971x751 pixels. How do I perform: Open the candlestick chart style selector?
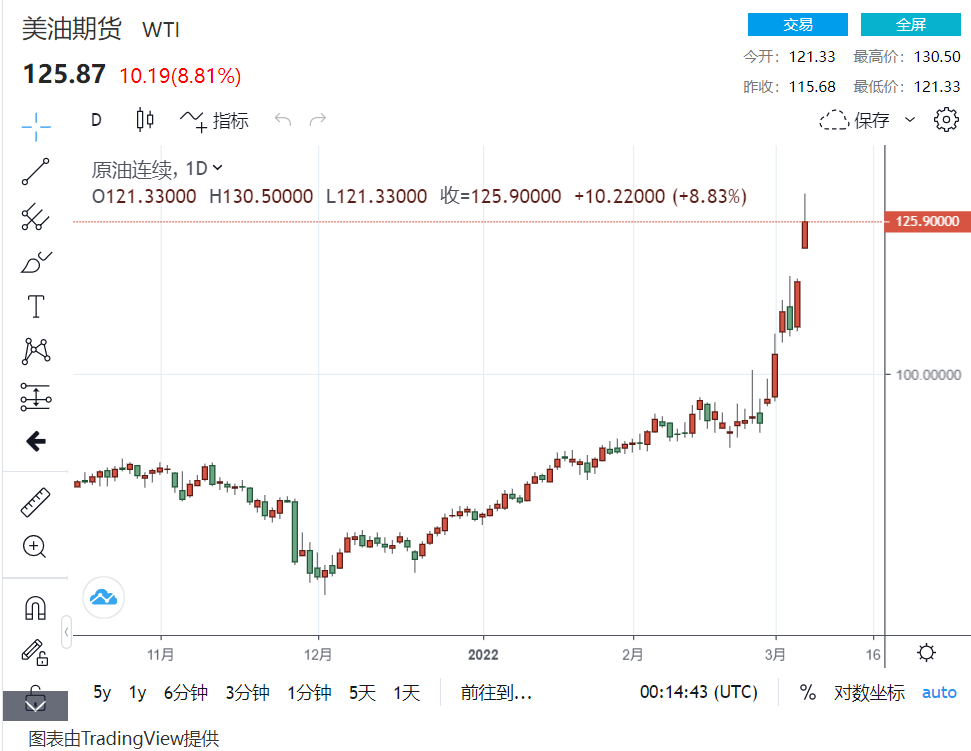click(x=145, y=120)
